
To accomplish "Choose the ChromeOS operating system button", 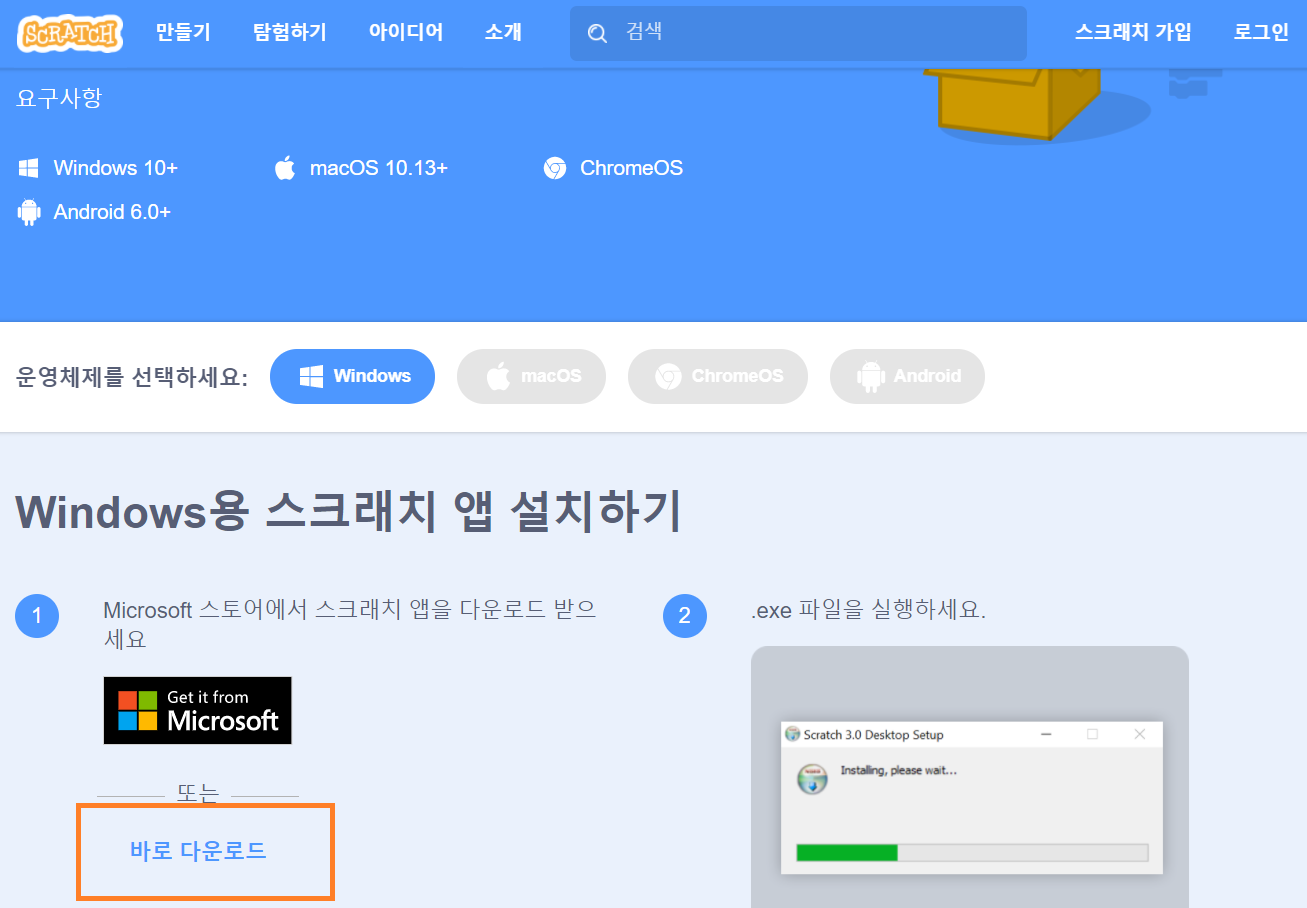I will pos(718,376).
